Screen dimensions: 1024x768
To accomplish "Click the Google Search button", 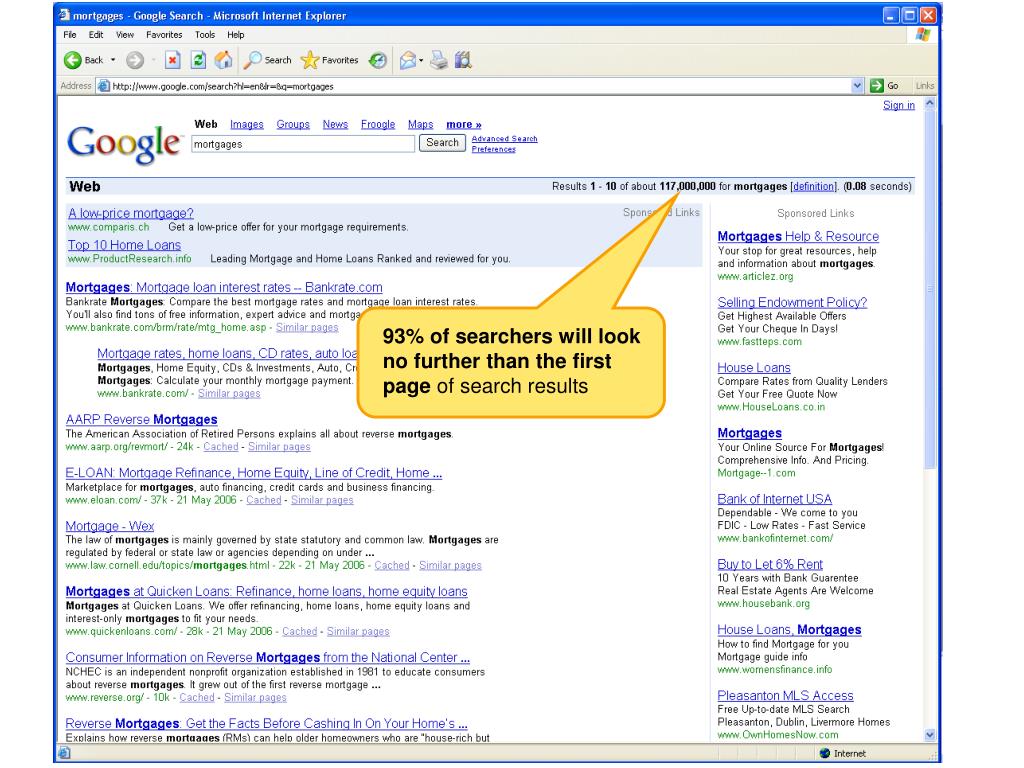I will pos(442,142).
